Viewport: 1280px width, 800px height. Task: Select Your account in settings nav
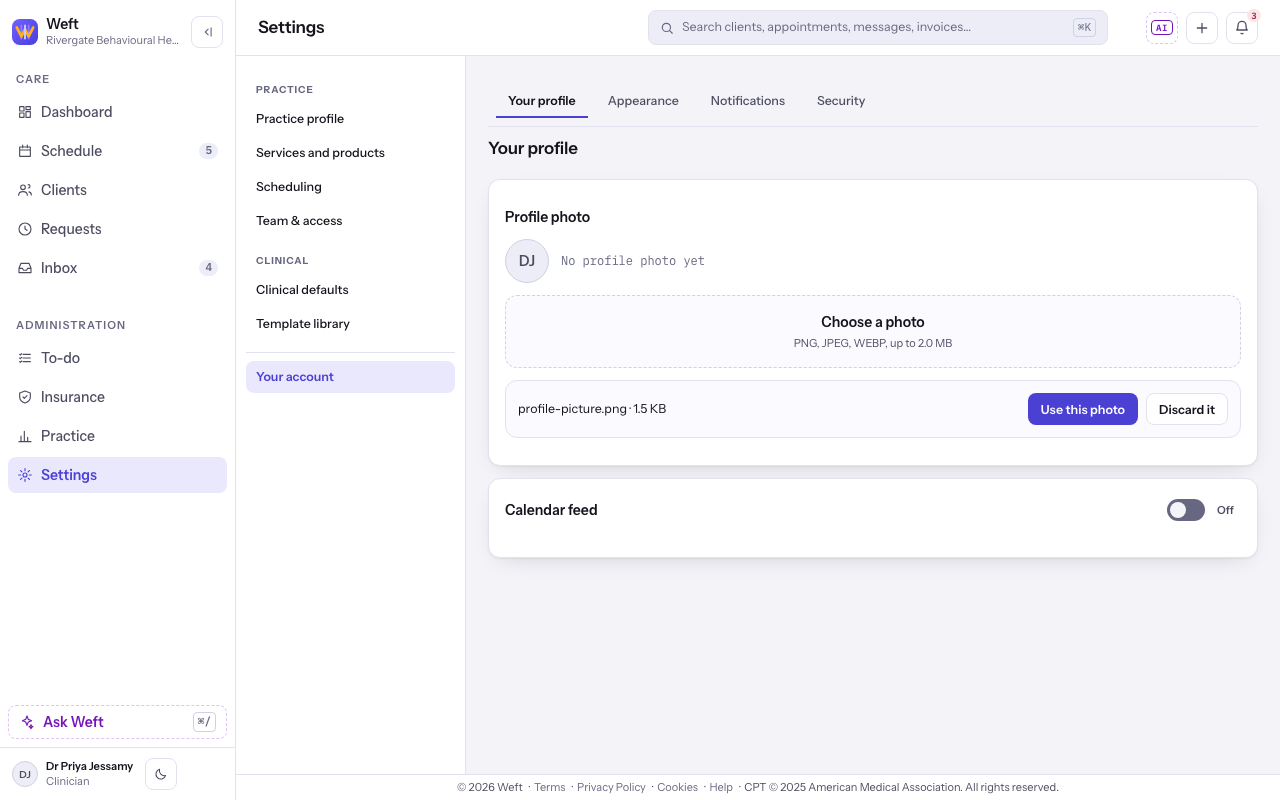pos(350,377)
